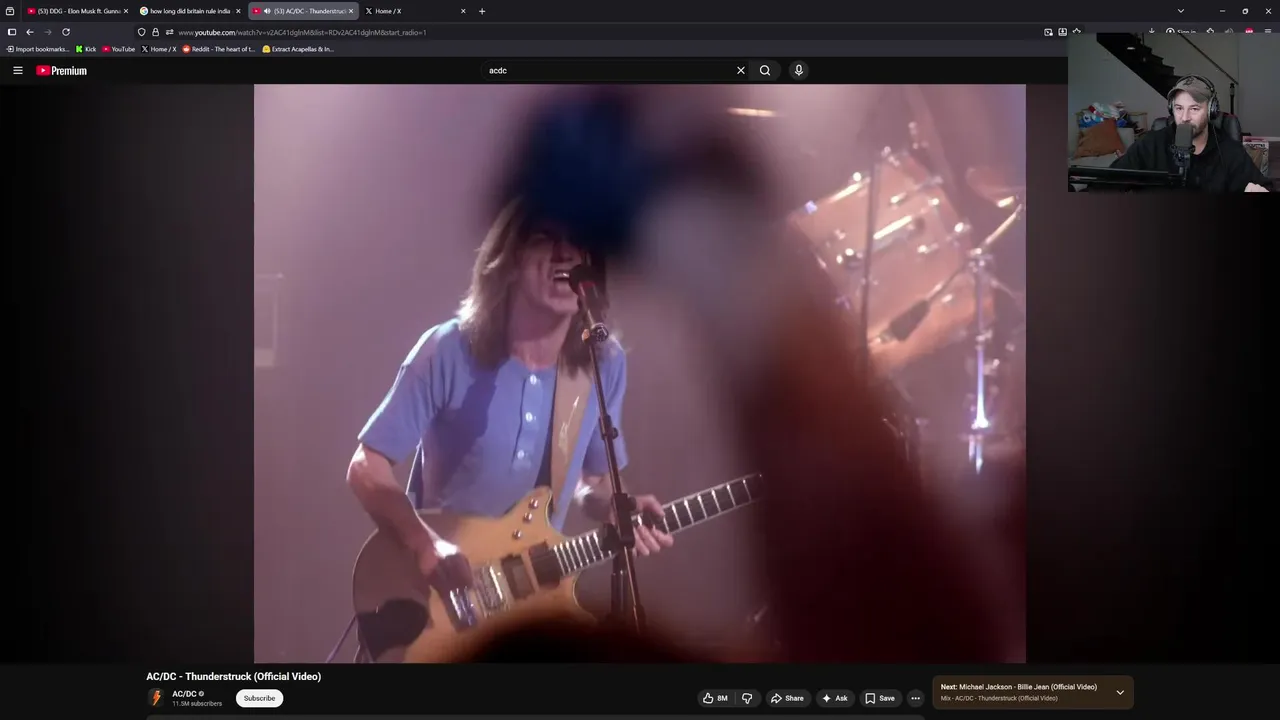Close the DDG - Elon Musk tab
Viewport: 1280px width, 720px height.
(x=126, y=11)
